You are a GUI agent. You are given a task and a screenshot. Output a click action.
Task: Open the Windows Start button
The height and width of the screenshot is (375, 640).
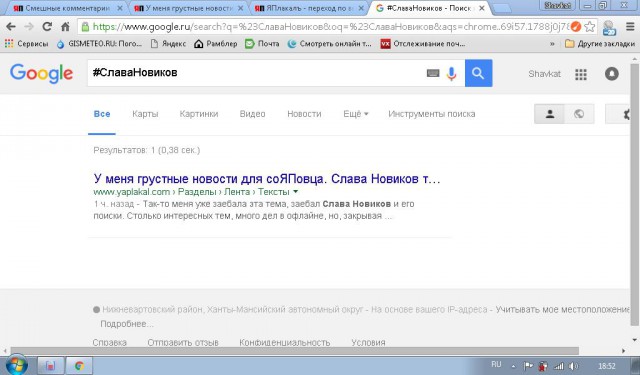(x=16, y=365)
